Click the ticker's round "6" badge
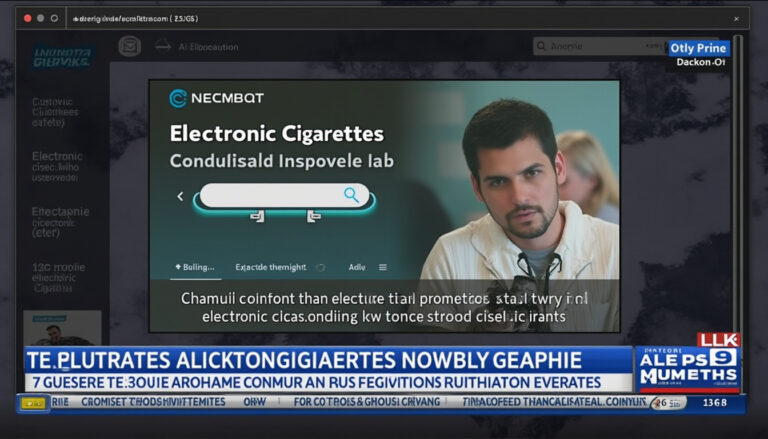This screenshot has height=439, width=768. tap(668, 402)
